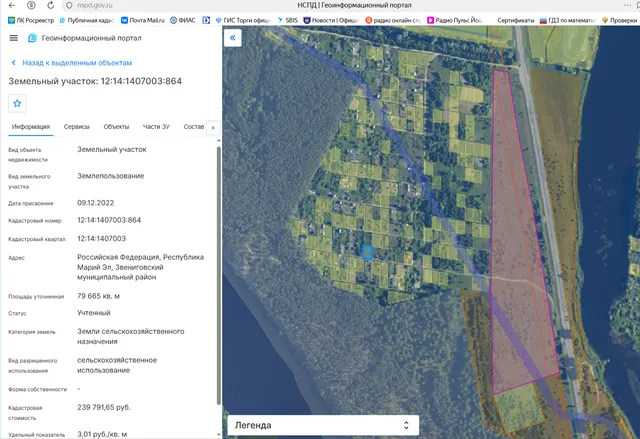Click scrollbar up arrow in info panel
640x439 pixels.
[219, 140]
